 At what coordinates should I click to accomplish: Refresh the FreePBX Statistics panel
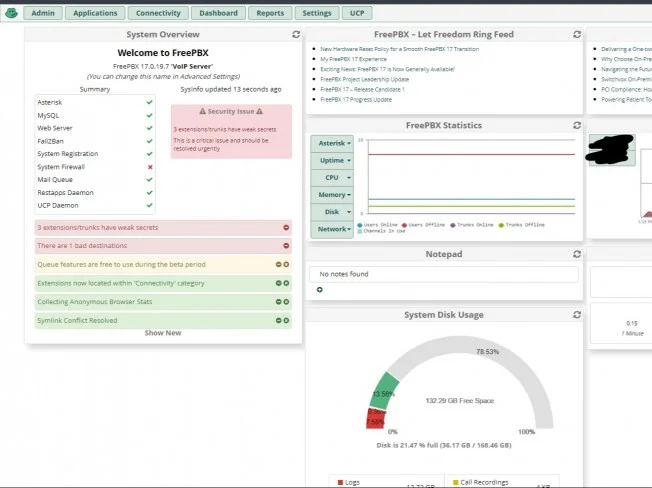[576, 125]
